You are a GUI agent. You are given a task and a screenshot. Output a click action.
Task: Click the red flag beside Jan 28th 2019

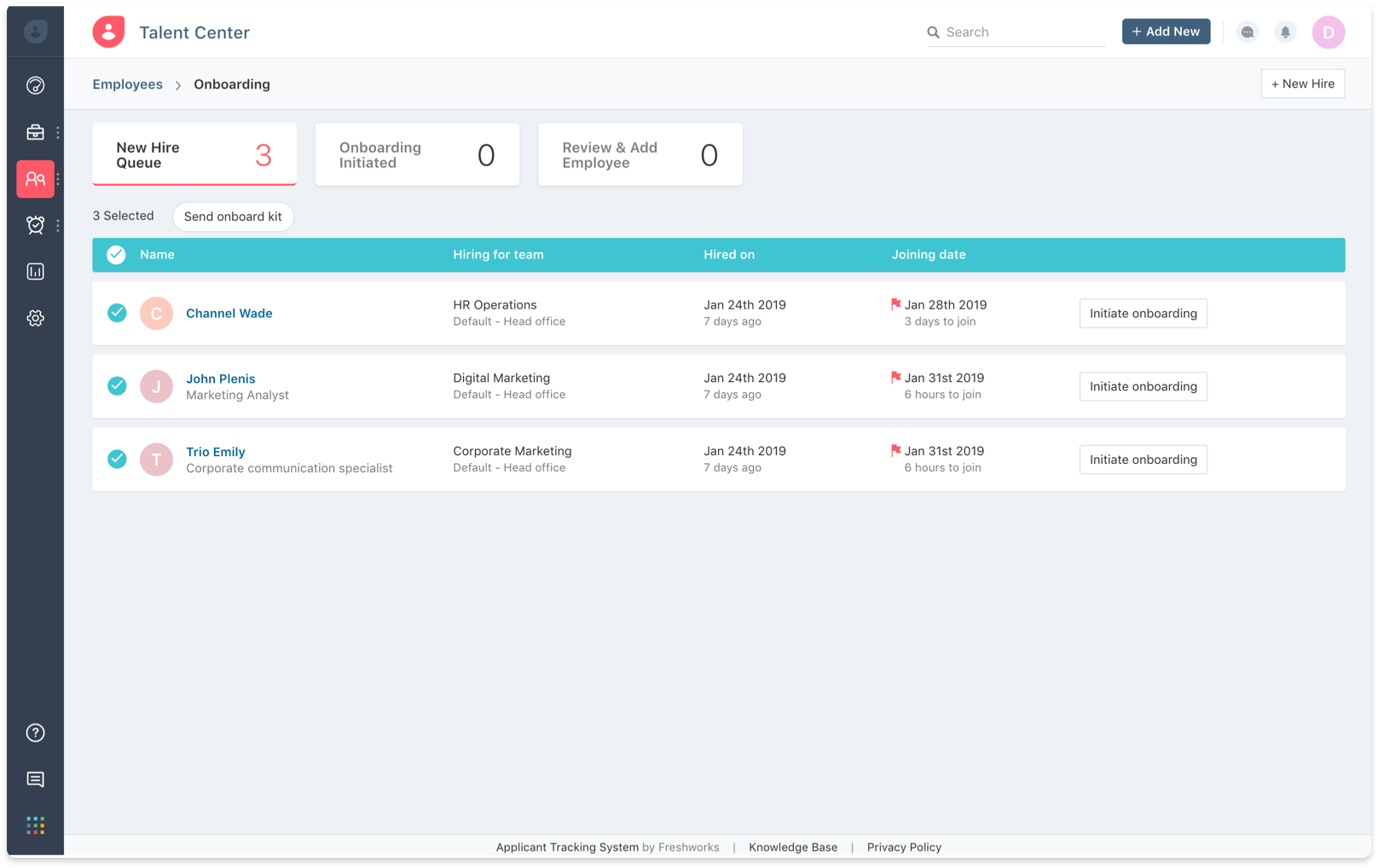(x=895, y=304)
